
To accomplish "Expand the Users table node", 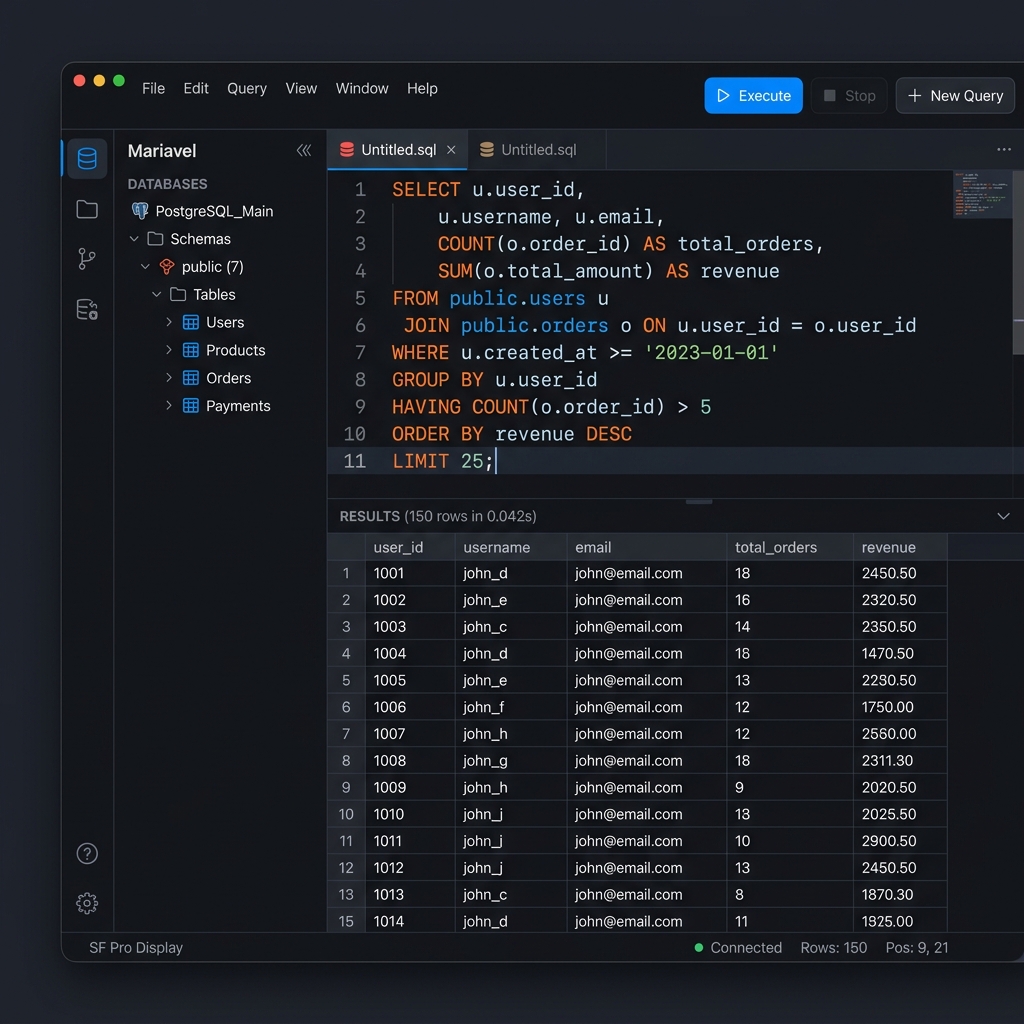I will (x=169, y=322).
